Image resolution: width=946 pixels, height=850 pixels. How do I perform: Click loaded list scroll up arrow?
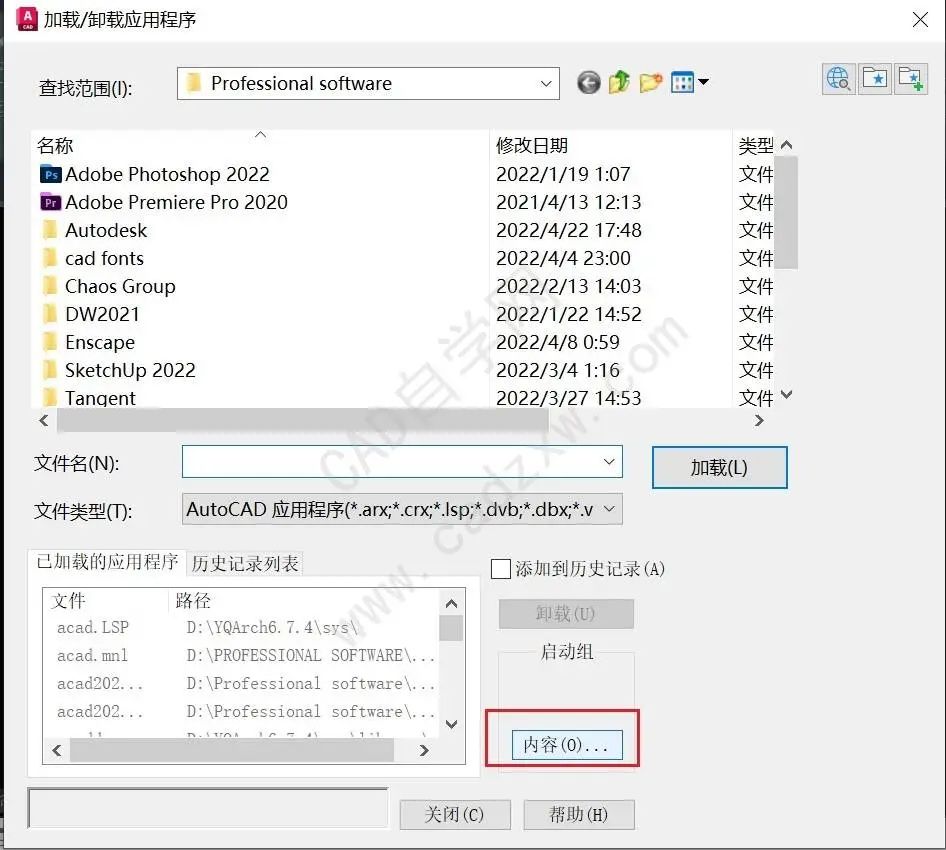[x=451, y=603]
